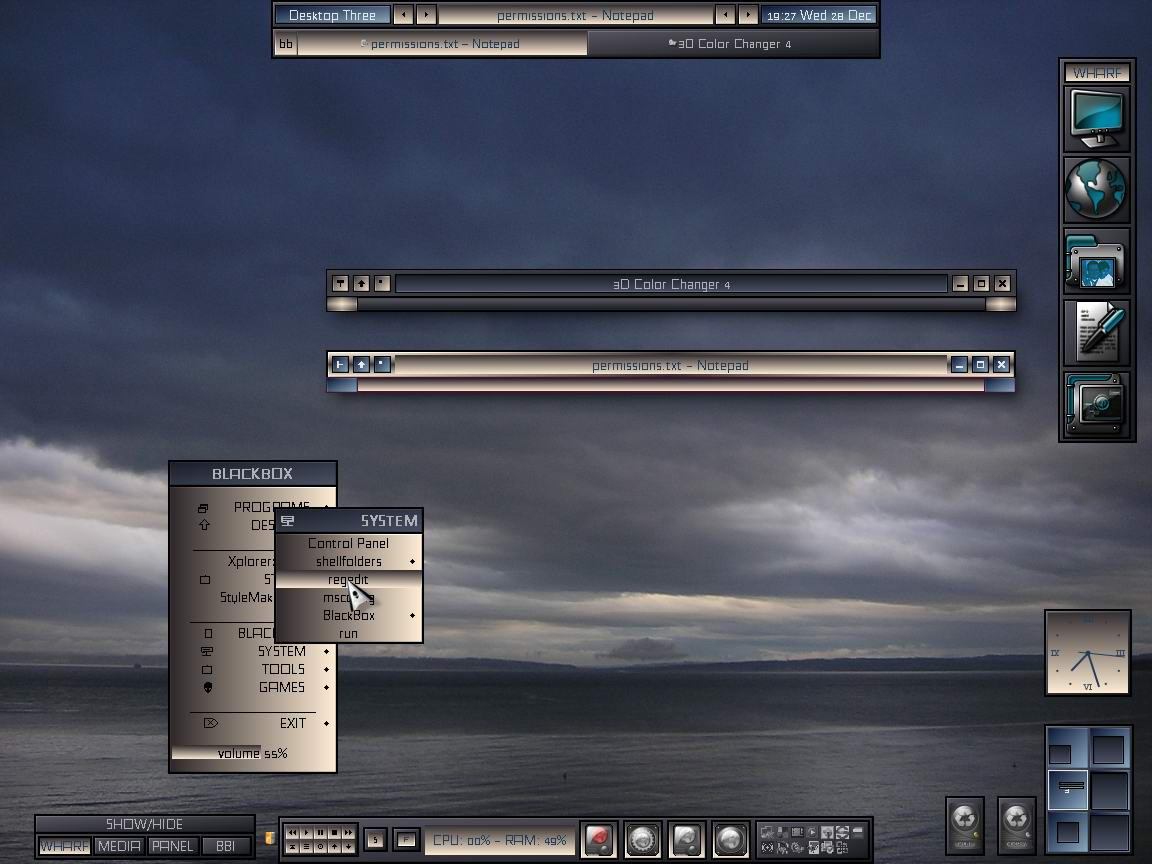Go to next workspace via right arrow
1152x864 pixels.
[x=426, y=15]
